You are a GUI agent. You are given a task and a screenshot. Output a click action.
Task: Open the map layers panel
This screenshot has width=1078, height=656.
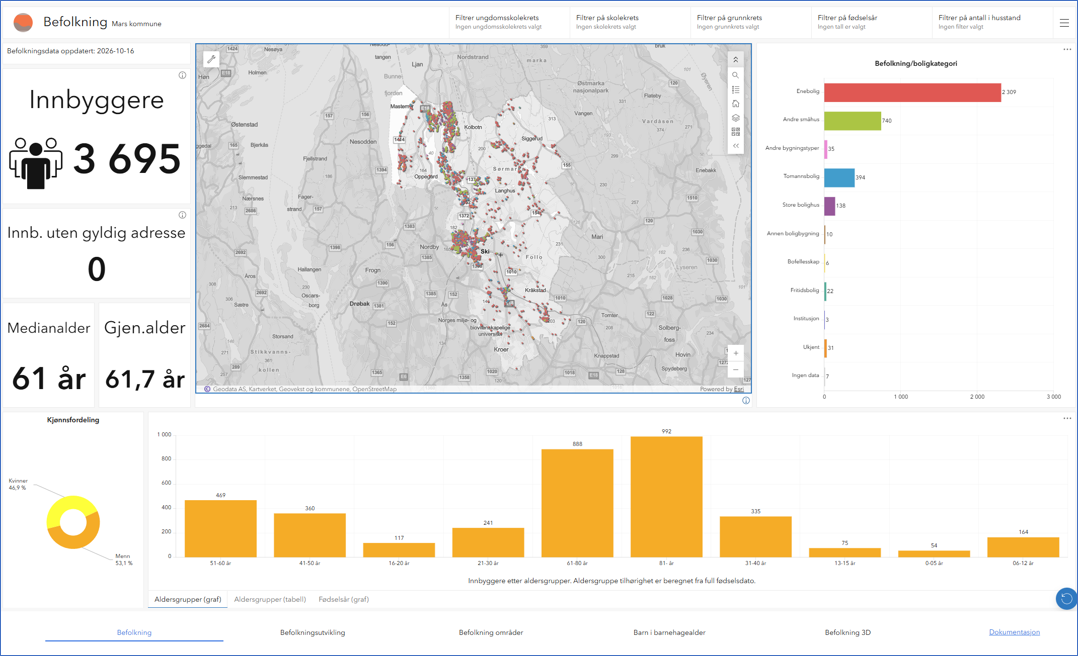click(736, 118)
